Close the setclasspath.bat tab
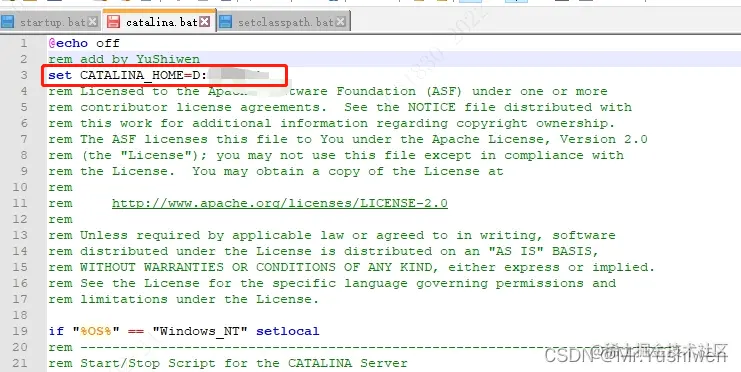The image size is (741, 372). click(x=341, y=22)
